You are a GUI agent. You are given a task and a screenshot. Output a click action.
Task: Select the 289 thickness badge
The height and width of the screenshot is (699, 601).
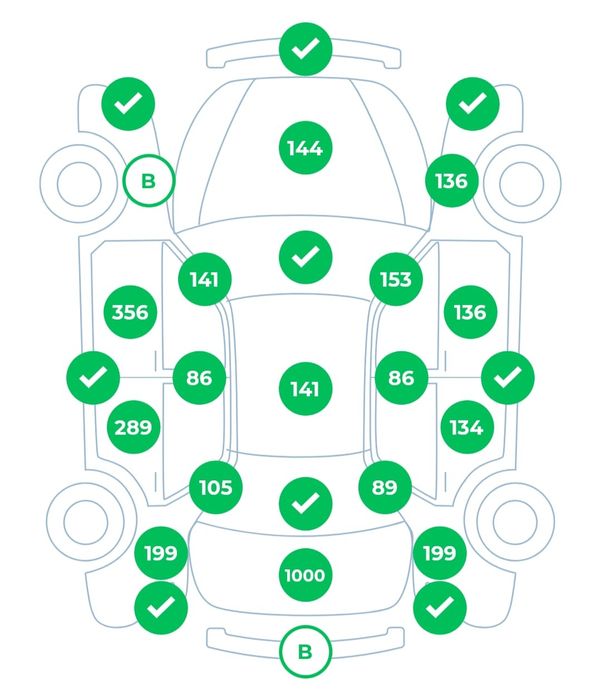(133, 428)
